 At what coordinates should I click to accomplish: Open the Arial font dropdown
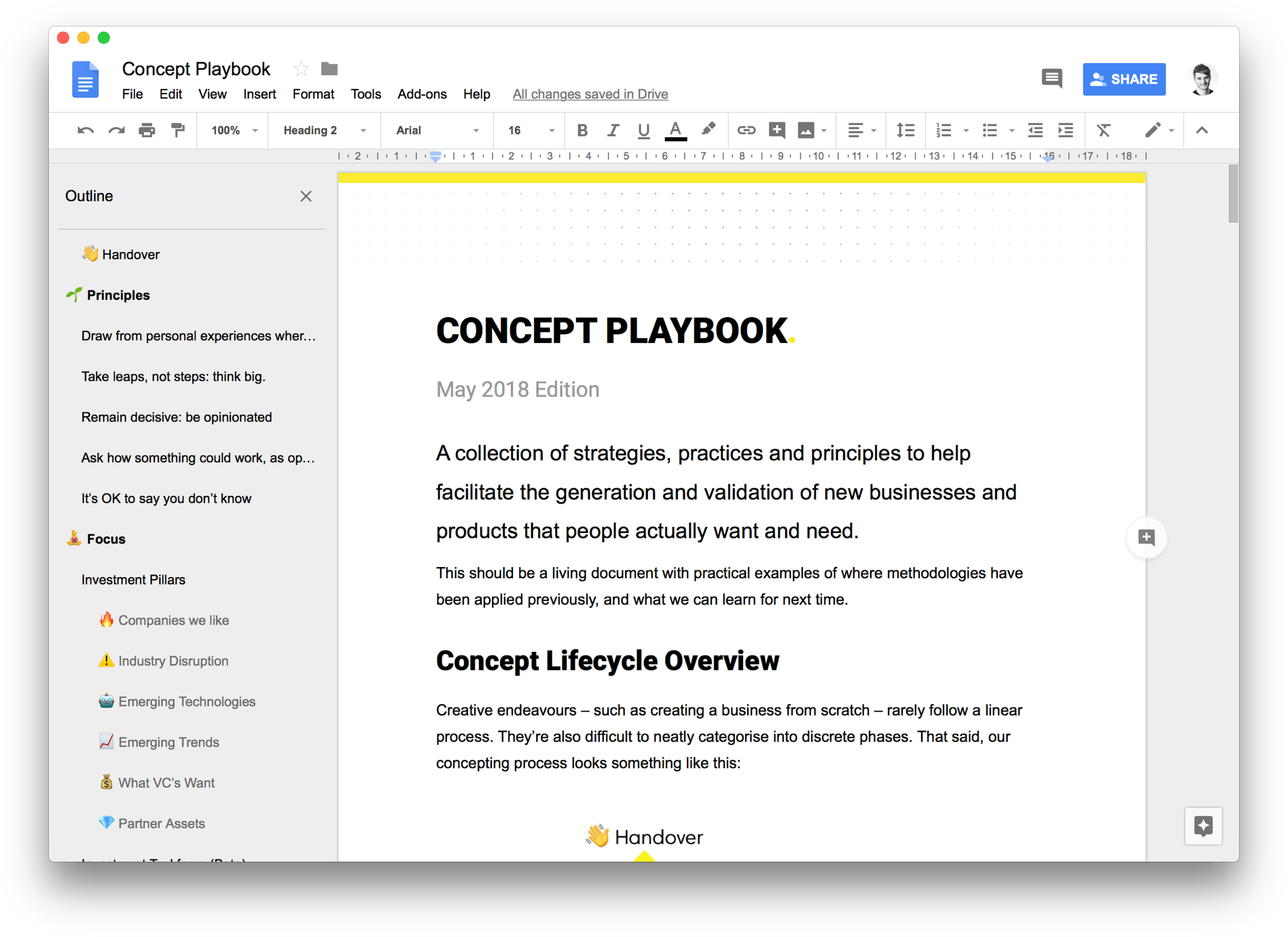pos(437,130)
